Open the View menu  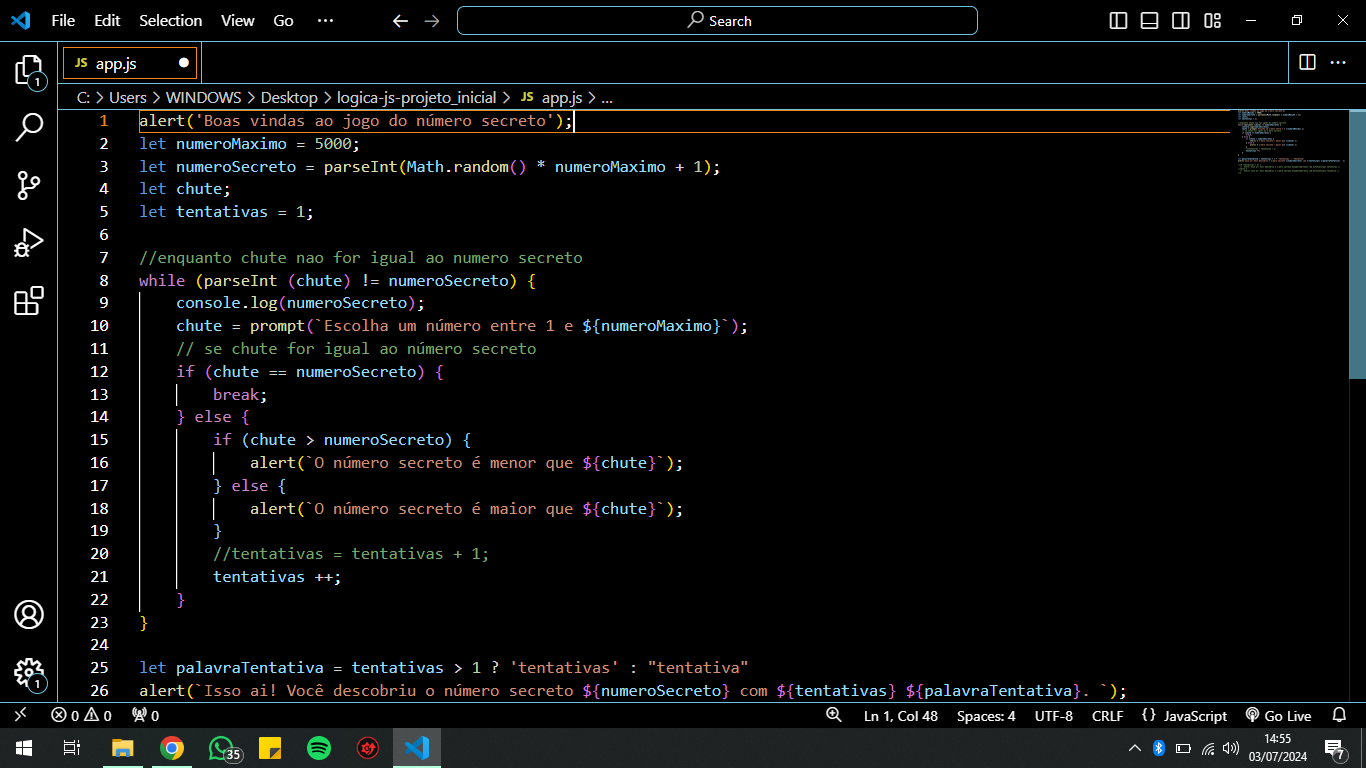[x=238, y=21]
